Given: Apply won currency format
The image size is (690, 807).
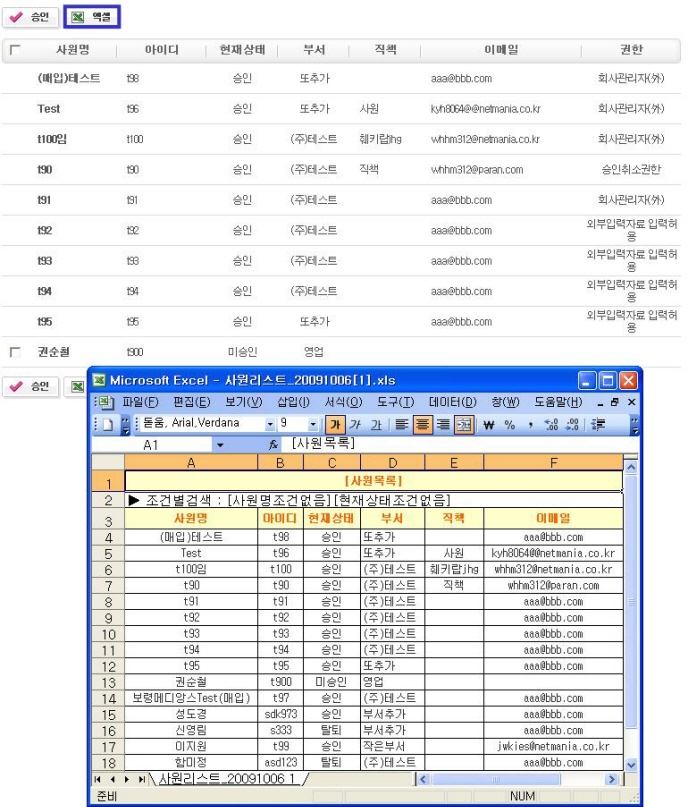Looking at the screenshot, I should pos(489,424).
